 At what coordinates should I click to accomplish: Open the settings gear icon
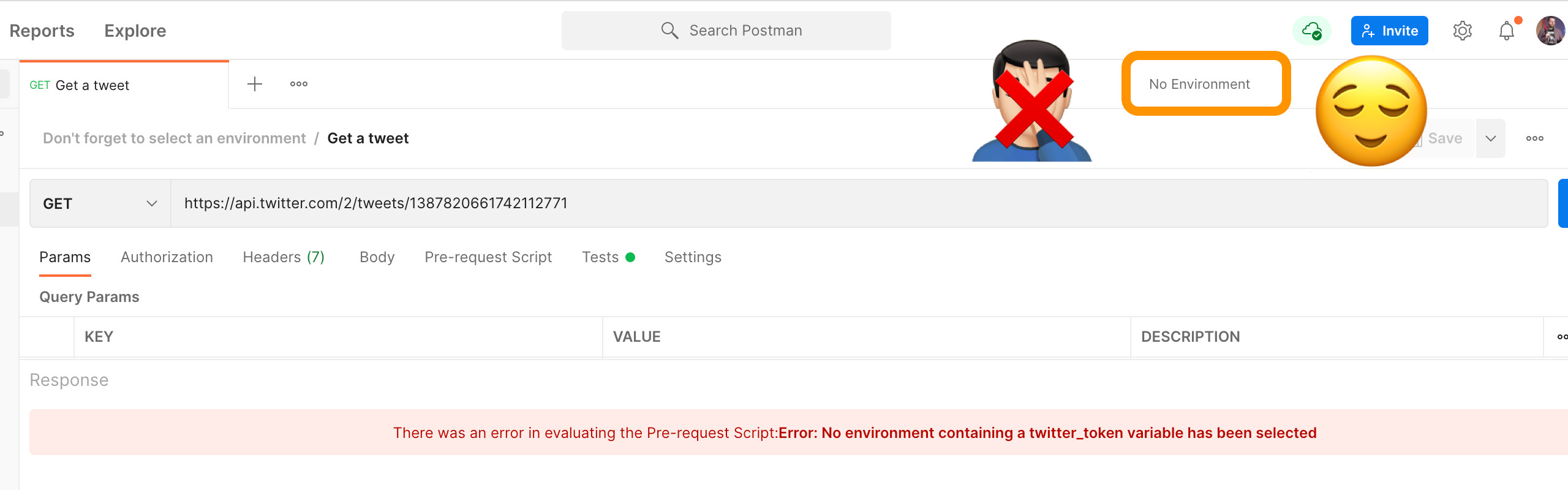click(1462, 31)
